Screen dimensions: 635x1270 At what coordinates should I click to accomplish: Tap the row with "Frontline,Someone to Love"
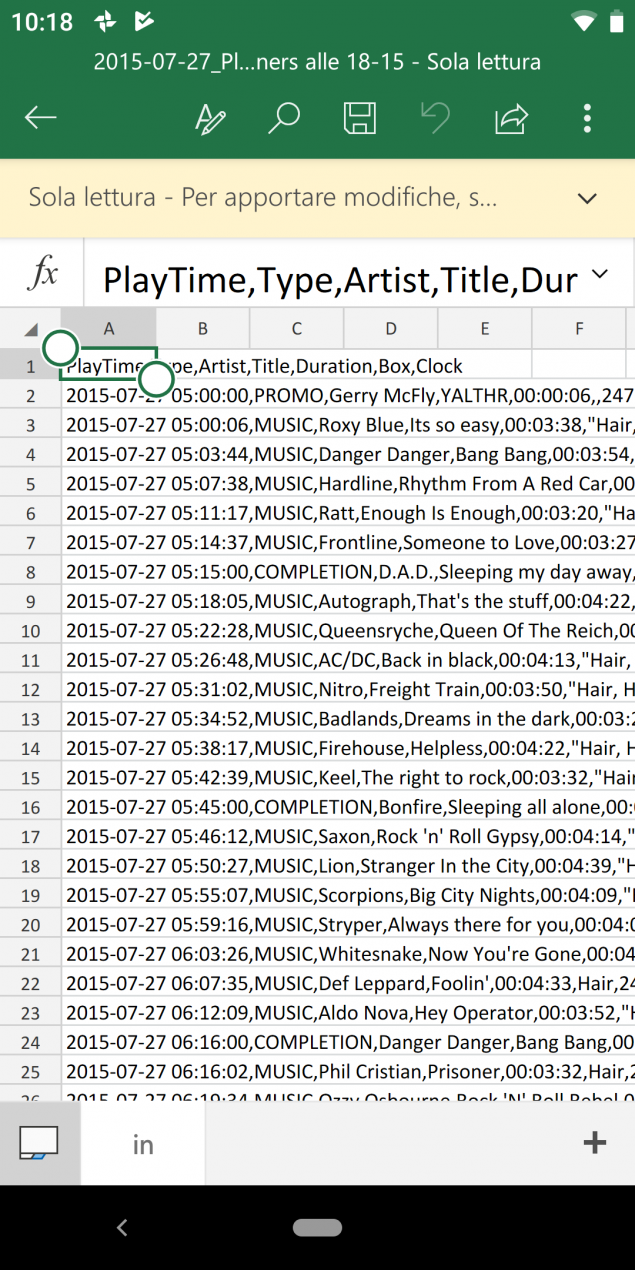click(x=348, y=542)
